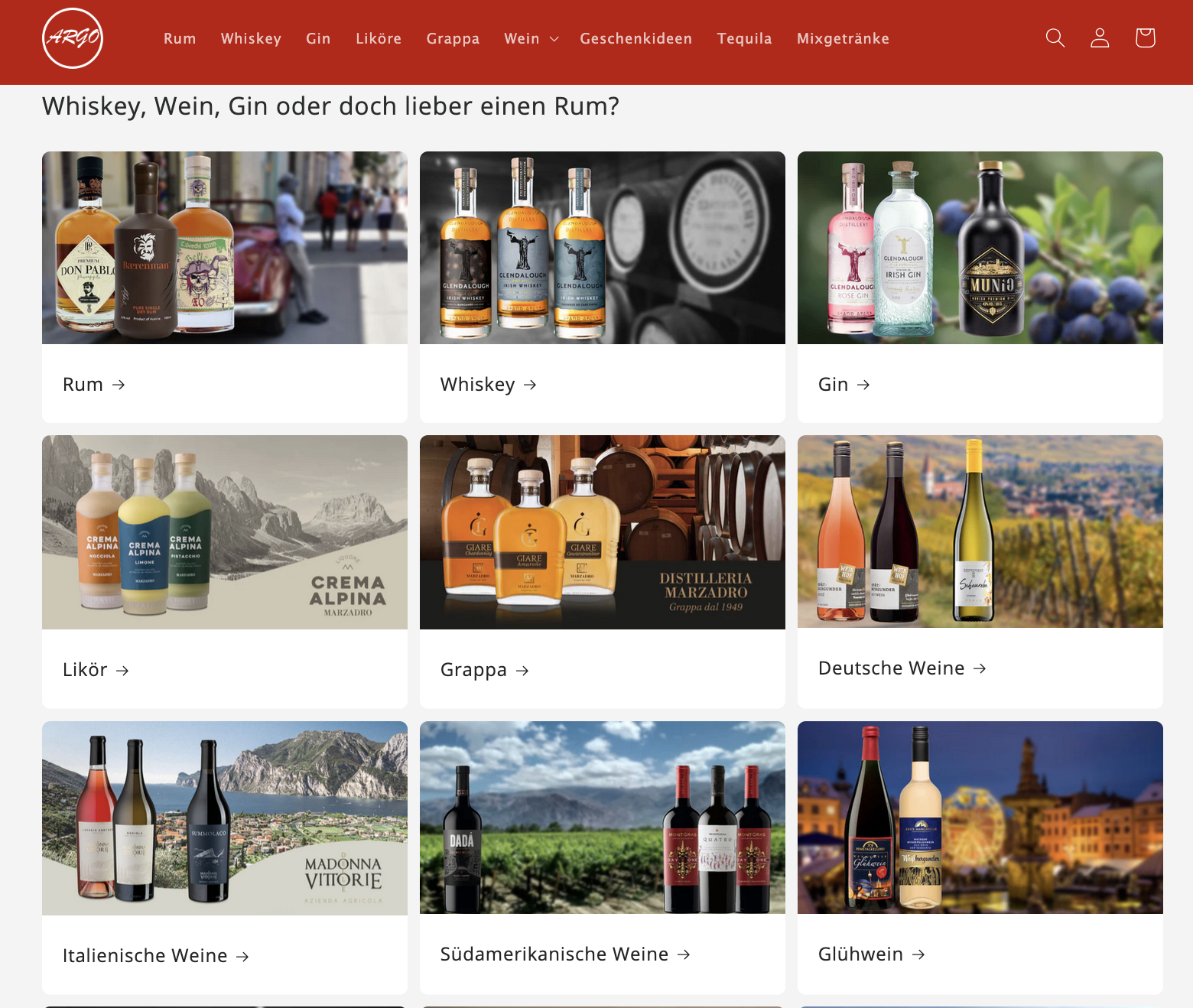Screen dimensions: 1193x1008
Task: Follow the Gin card link
Action: tap(844, 385)
